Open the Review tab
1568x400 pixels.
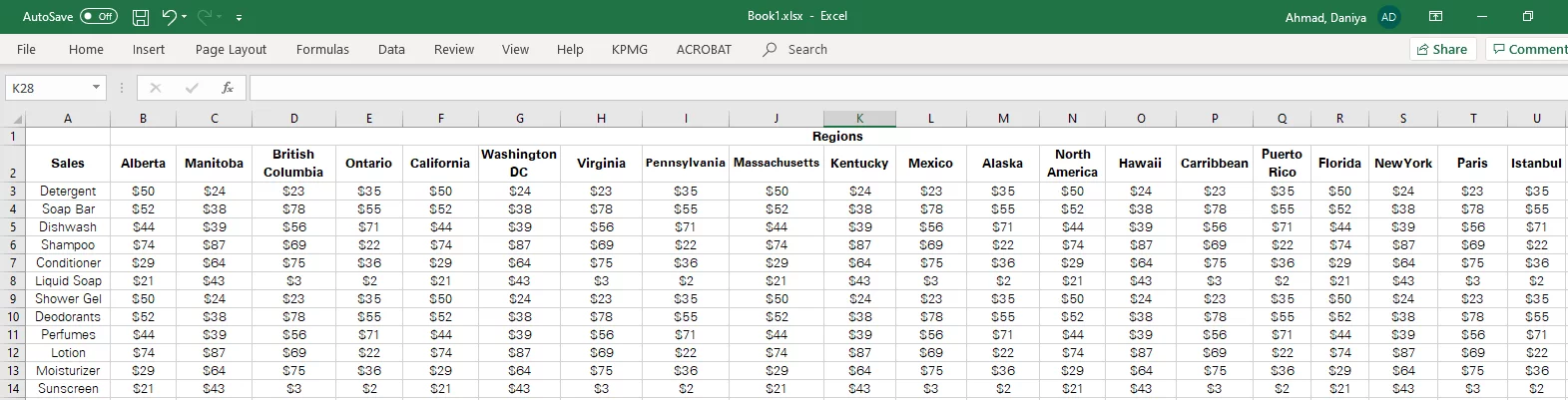tap(454, 49)
